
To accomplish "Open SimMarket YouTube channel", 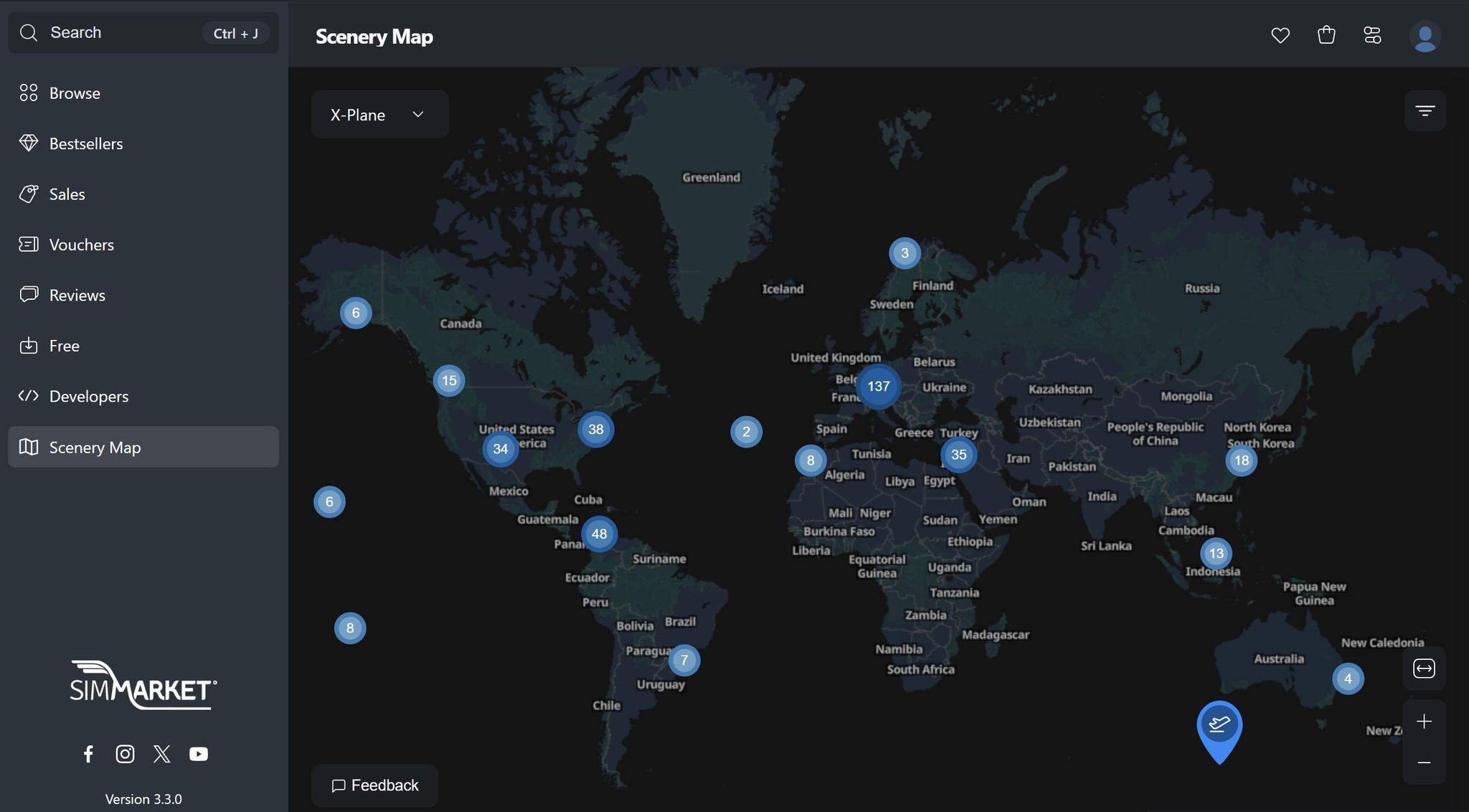I will coord(199,754).
